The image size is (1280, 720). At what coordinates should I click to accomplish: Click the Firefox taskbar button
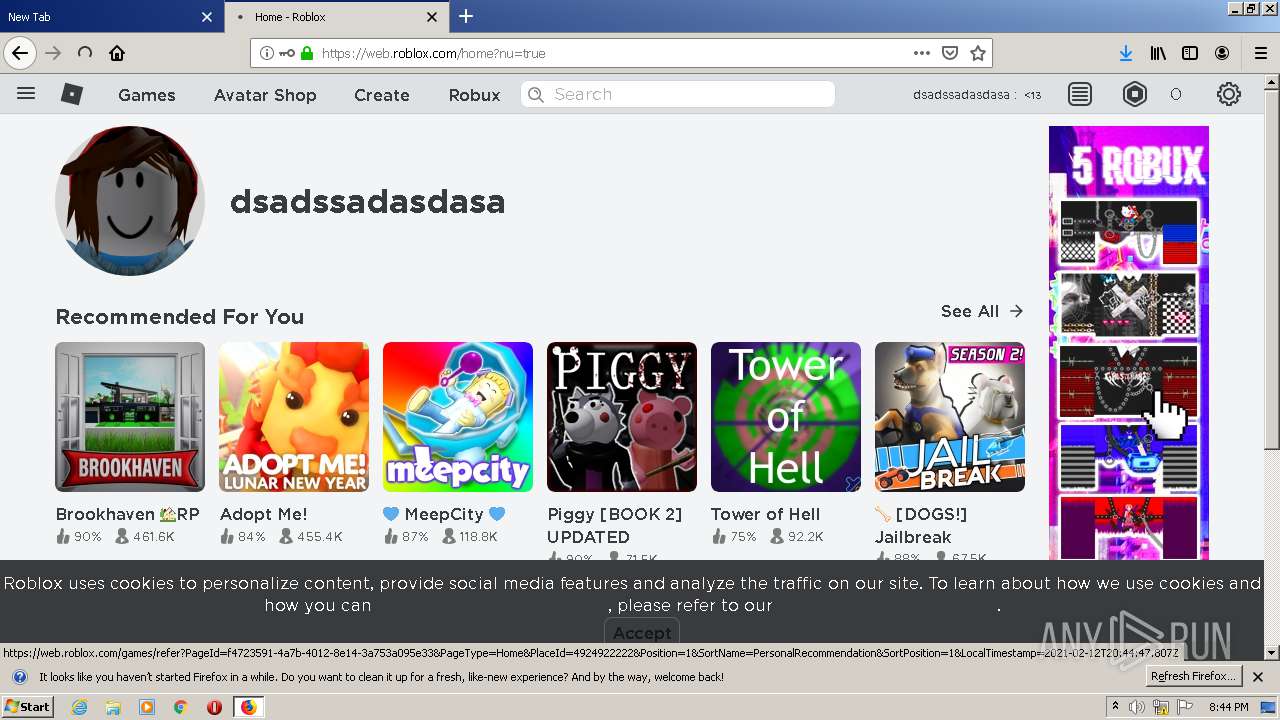tap(248, 707)
